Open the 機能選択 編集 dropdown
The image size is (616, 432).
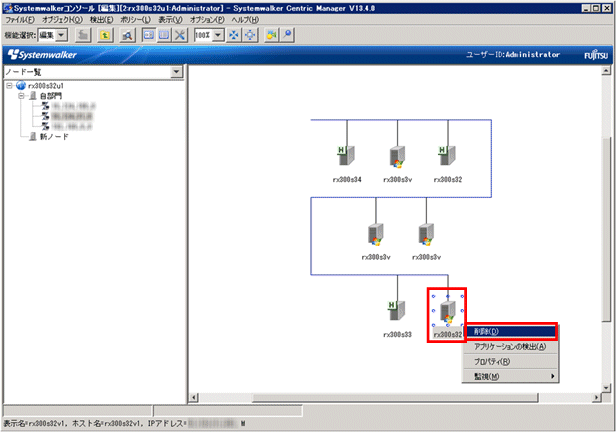[x=61, y=35]
